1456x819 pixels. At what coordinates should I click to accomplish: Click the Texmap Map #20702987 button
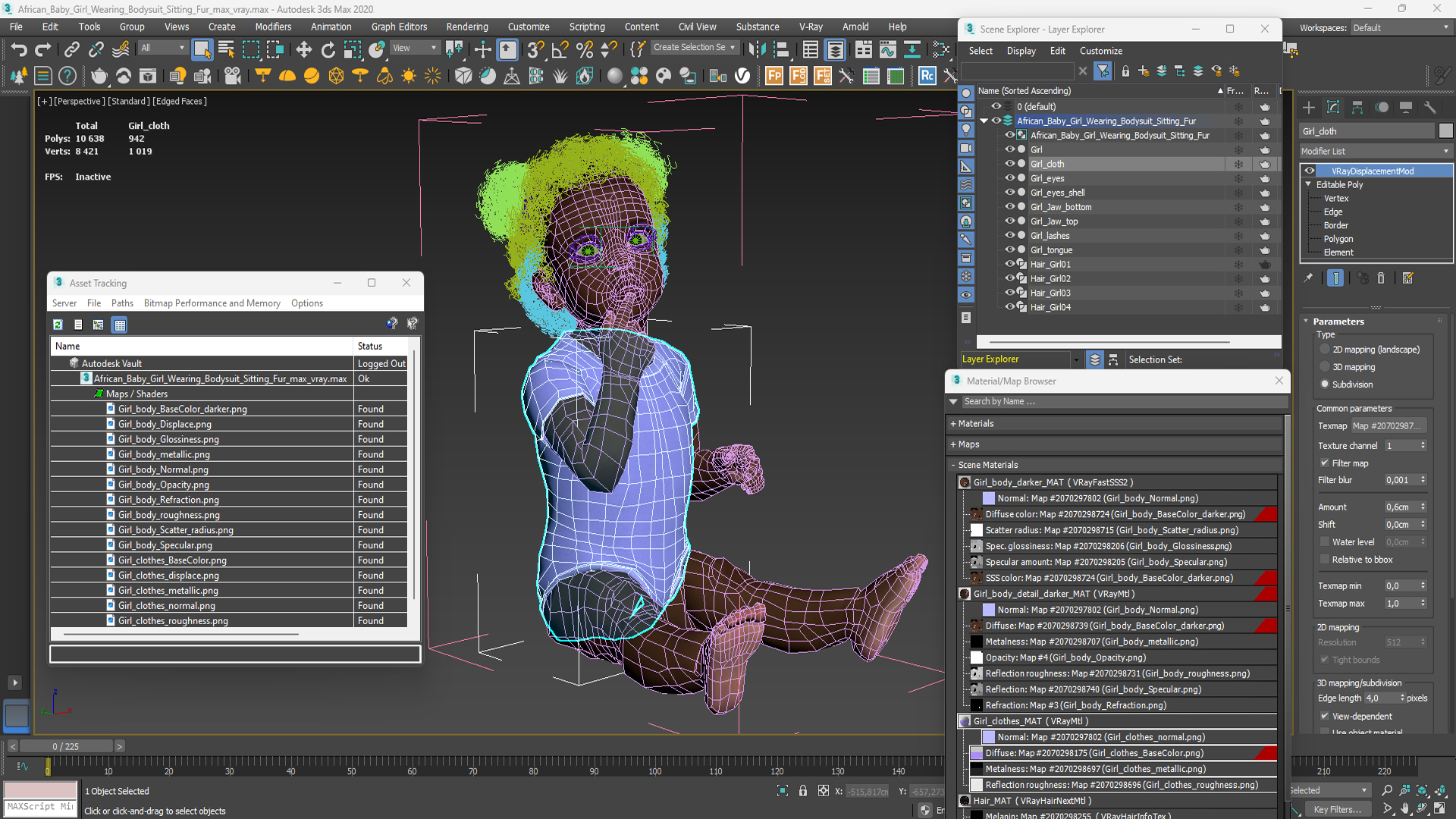[x=1387, y=426]
